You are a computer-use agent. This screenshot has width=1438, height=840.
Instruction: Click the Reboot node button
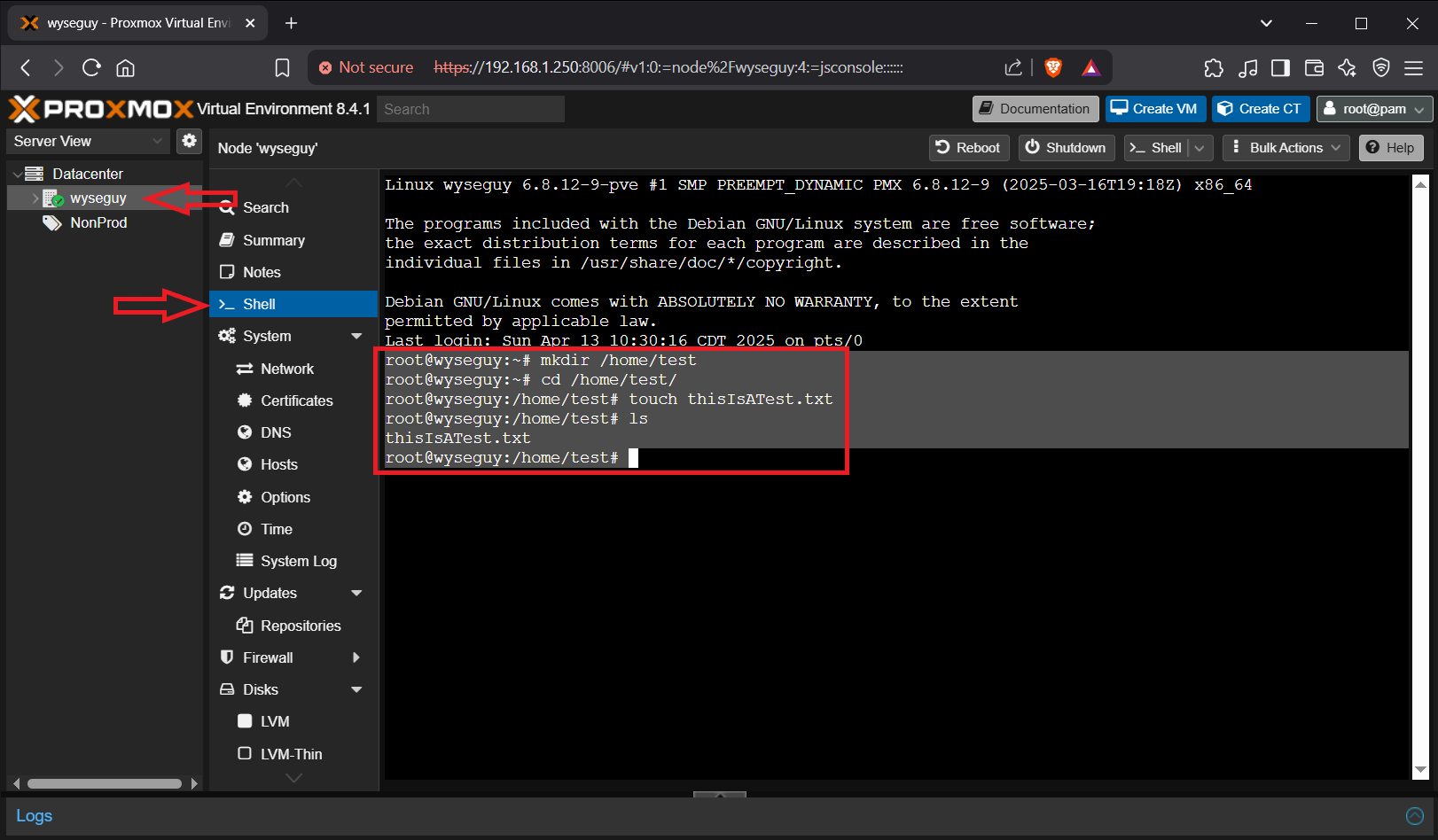coord(969,148)
